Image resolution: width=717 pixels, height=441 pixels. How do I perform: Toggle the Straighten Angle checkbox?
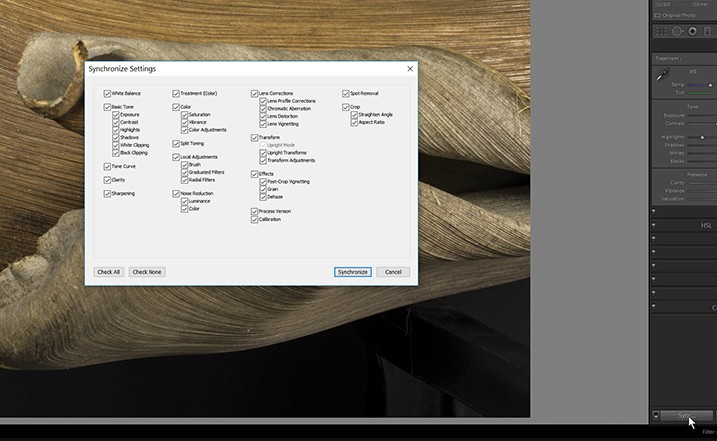[354, 115]
